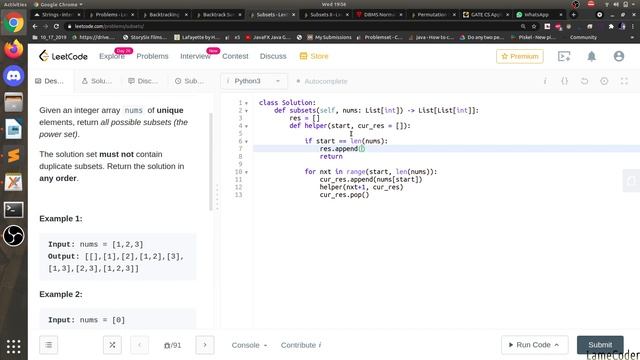
Task: Click the description panel scrollbar
Action: pos(211,161)
